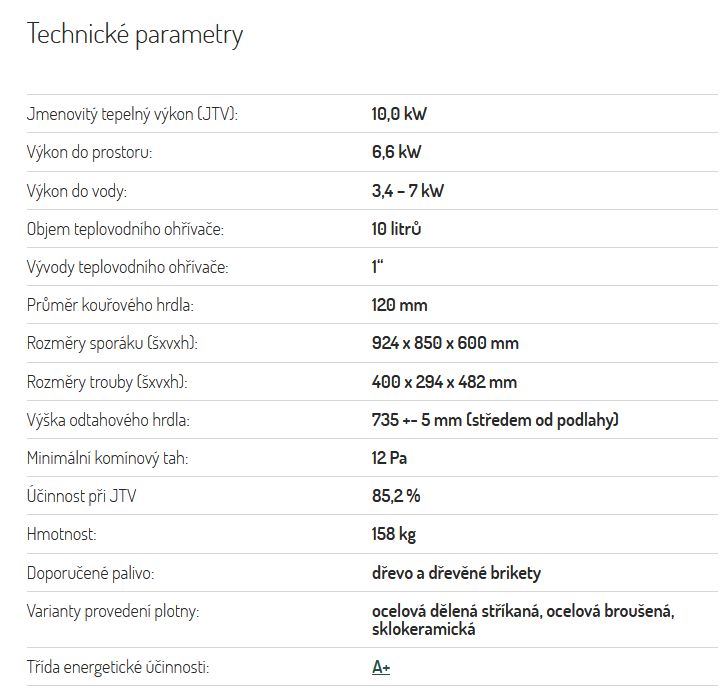Open the A+ energy class link

(x=381, y=666)
